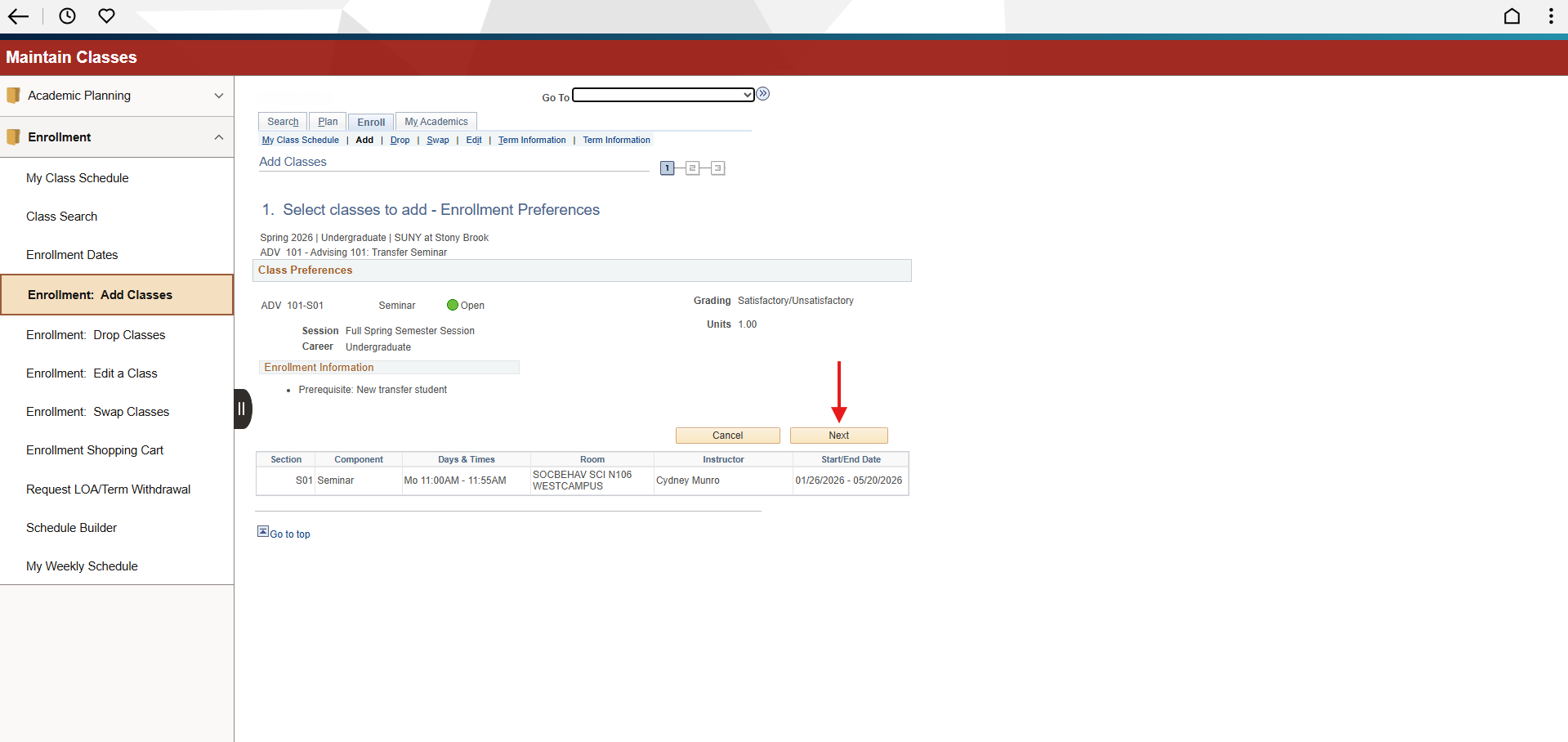Click the Enrollment folder icon
This screenshot has width=1568, height=742.
[13, 137]
